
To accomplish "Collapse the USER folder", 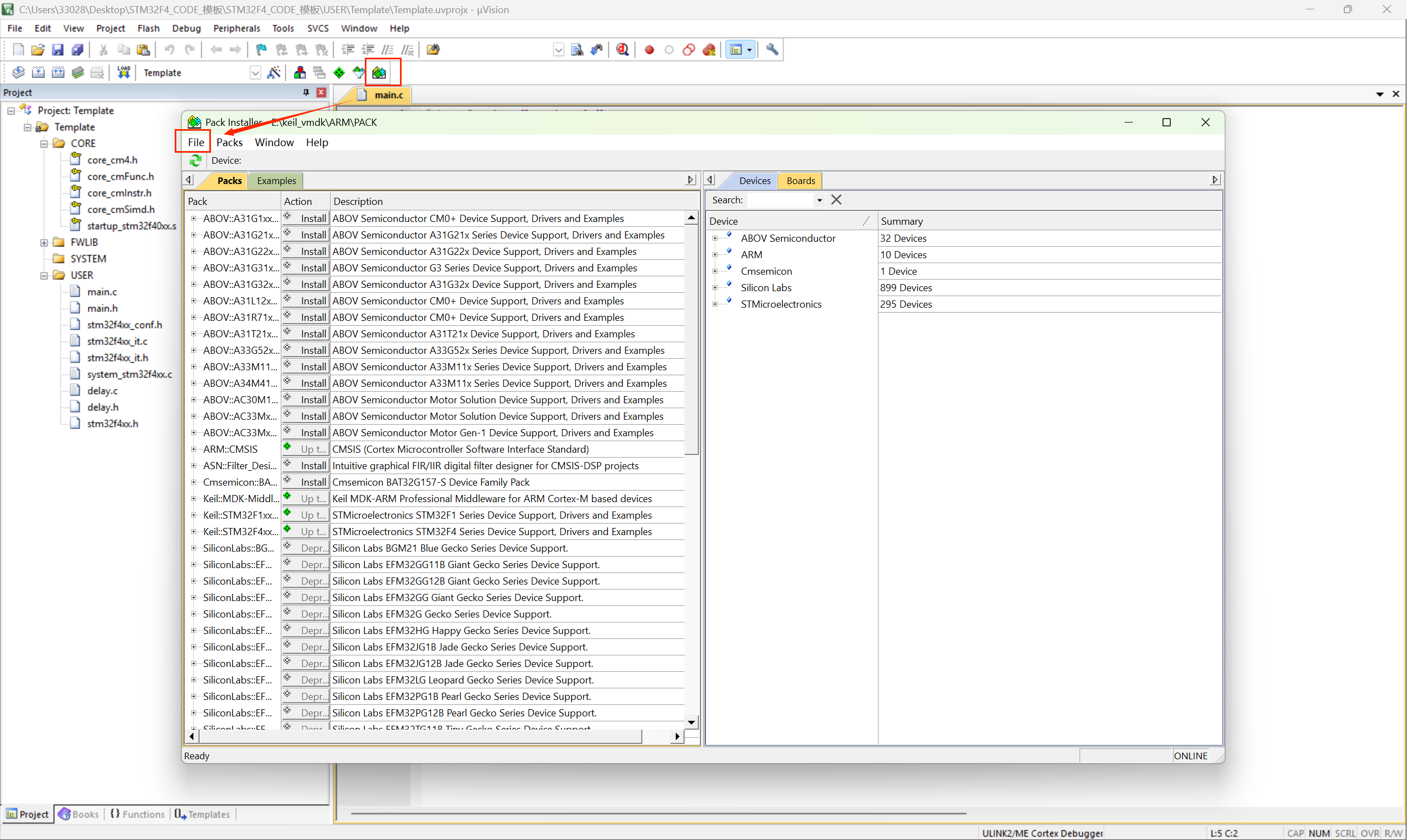I will pyautogui.click(x=44, y=276).
